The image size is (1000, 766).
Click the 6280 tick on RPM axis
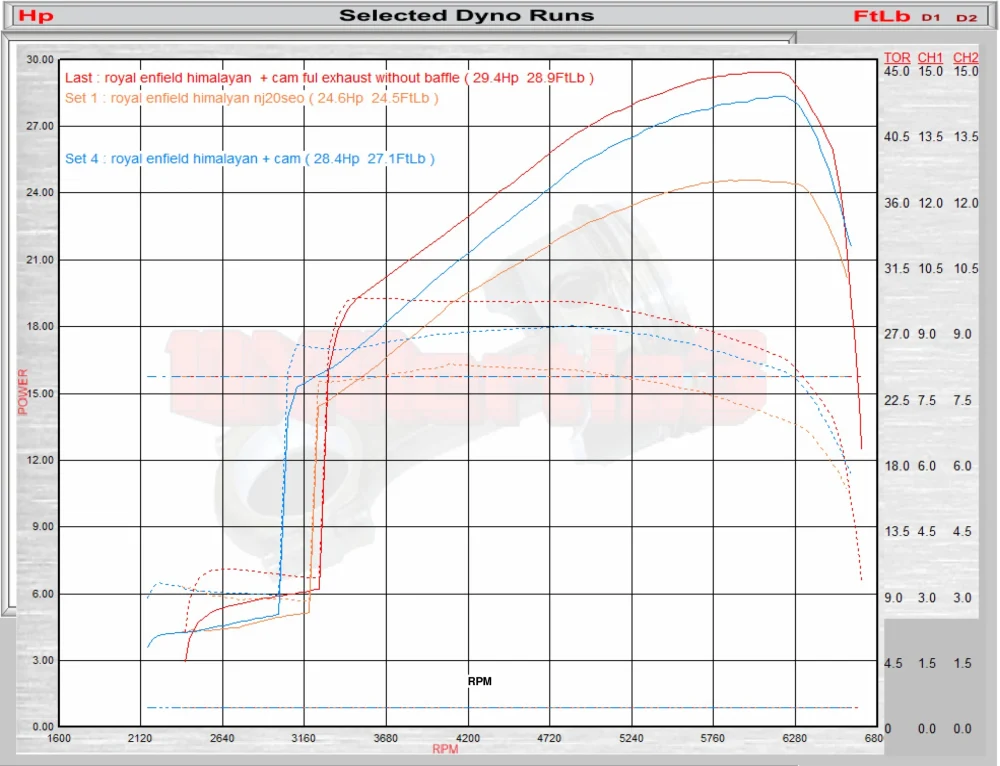(x=794, y=738)
